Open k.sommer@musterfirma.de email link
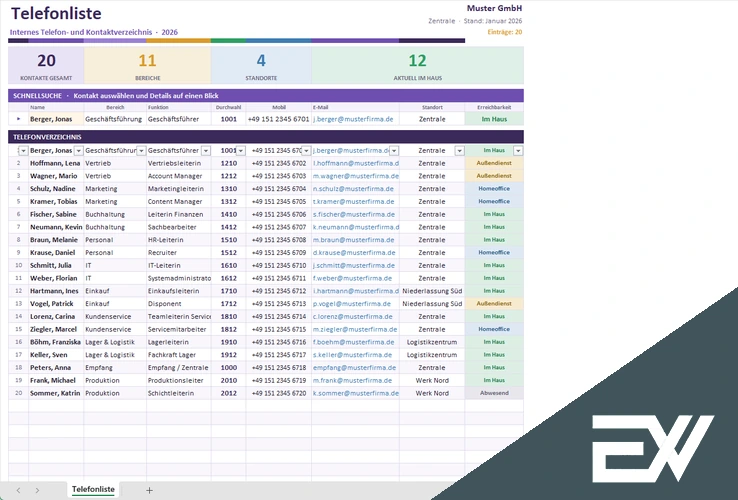This screenshot has width=738, height=500. tap(356, 393)
